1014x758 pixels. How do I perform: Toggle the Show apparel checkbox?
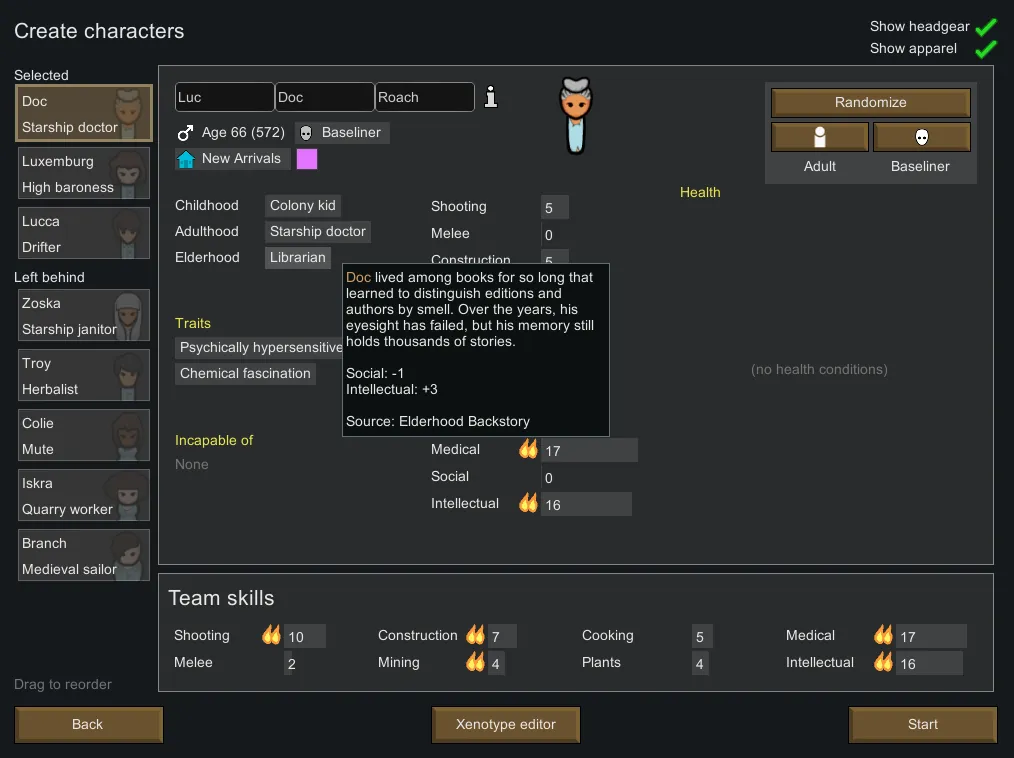(986, 49)
